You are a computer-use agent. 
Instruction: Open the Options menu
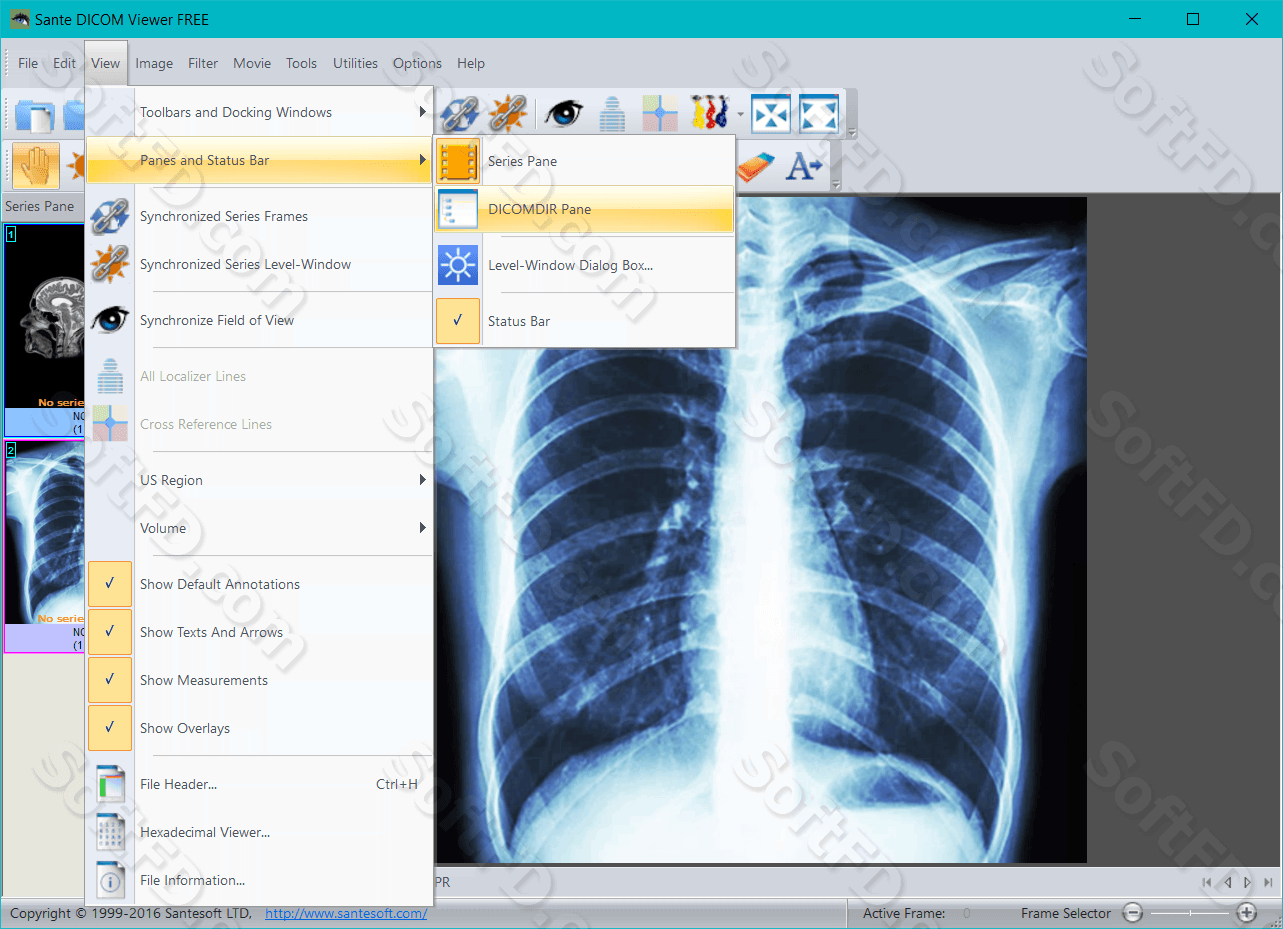point(417,63)
